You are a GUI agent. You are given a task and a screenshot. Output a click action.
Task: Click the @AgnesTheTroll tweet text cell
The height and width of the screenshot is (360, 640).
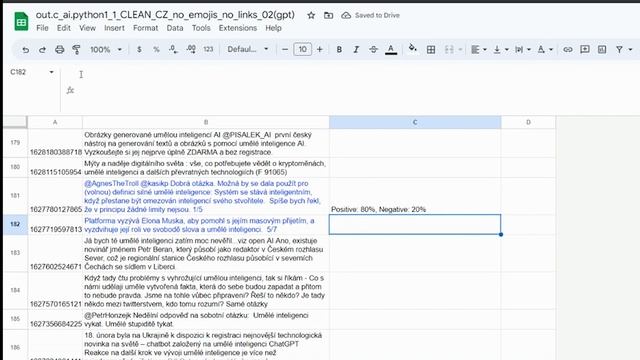[206, 196]
